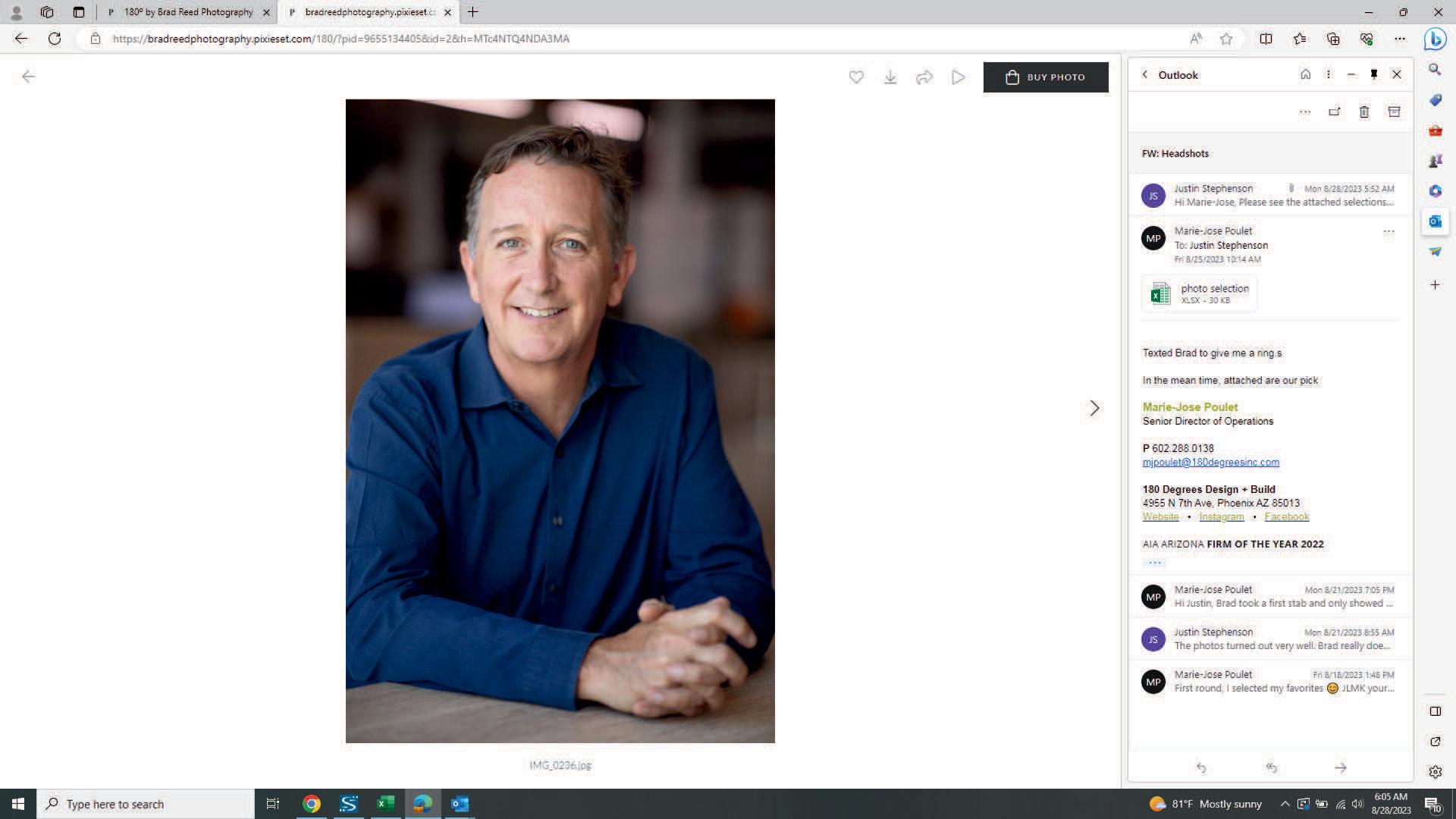This screenshot has width=1456, height=819.
Task: Click the mjpoulet@180degreesinc.com email link
Action: pos(1210,462)
